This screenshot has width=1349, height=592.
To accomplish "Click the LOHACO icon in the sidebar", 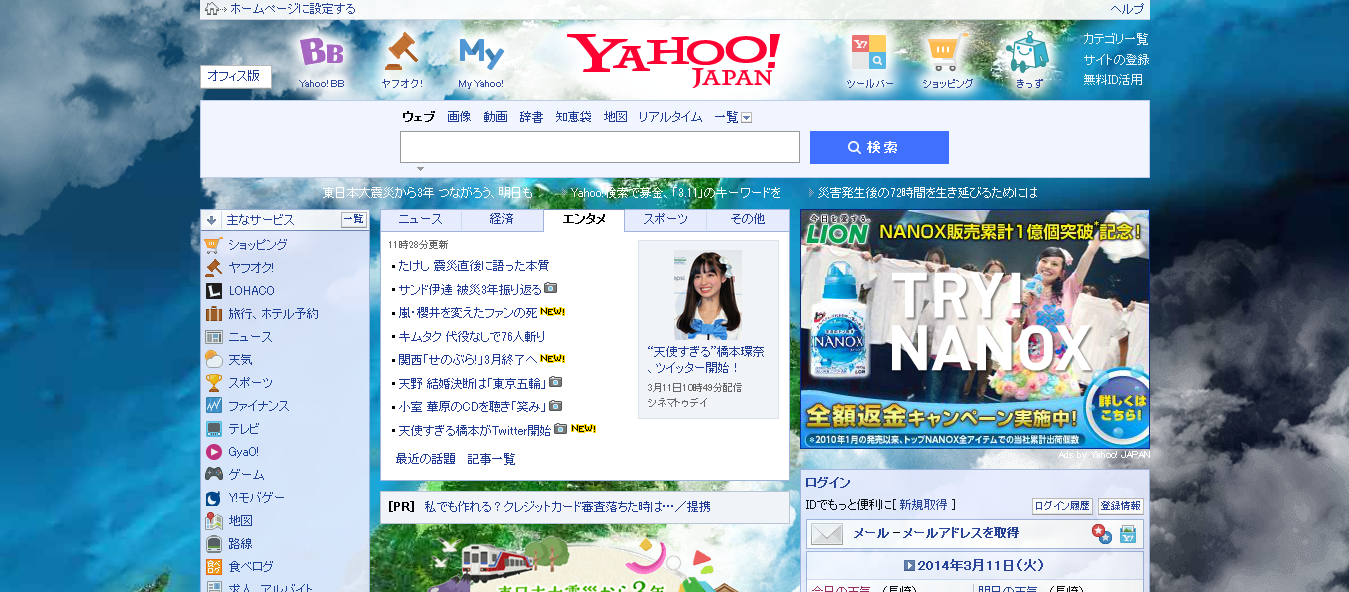I will pos(213,291).
